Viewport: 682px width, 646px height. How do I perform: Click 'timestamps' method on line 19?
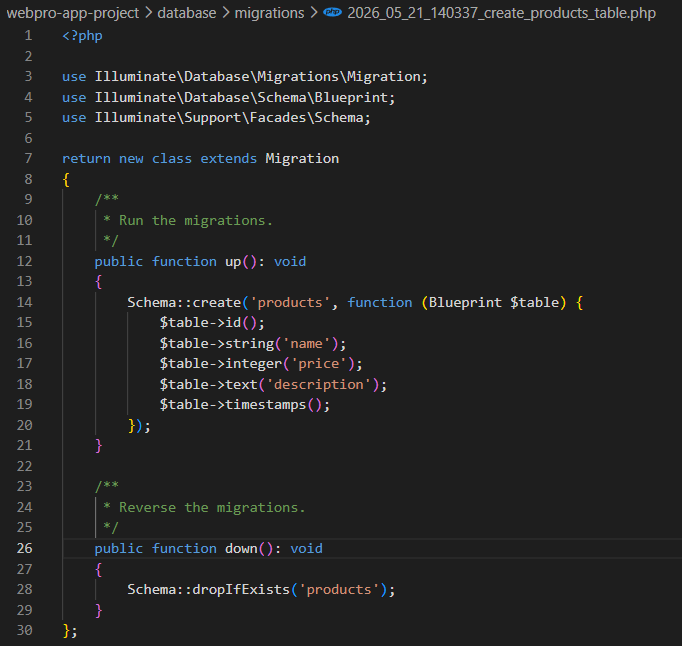click(x=266, y=405)
